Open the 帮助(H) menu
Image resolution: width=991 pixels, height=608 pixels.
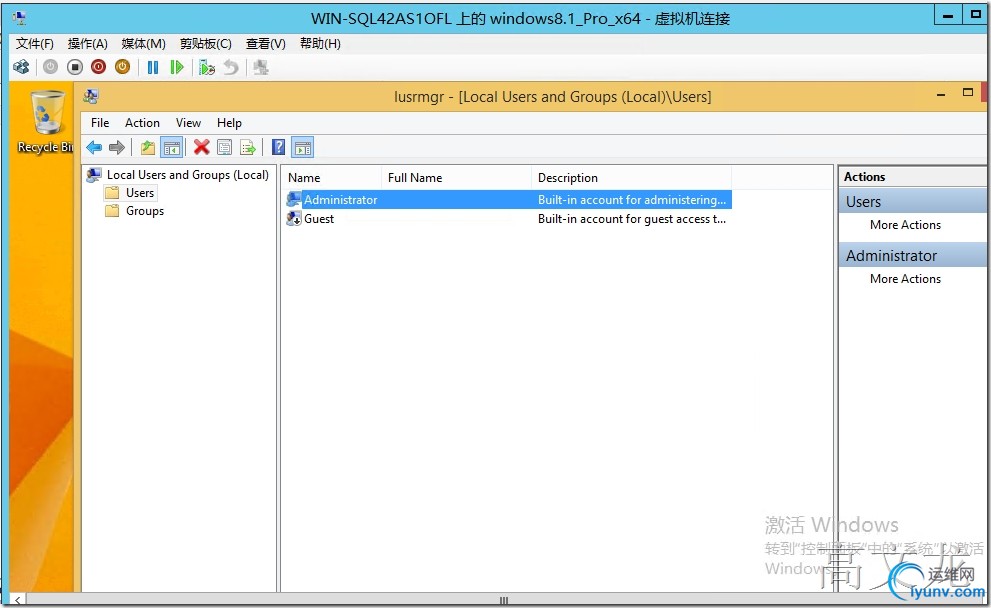click(x=320, y=44)
